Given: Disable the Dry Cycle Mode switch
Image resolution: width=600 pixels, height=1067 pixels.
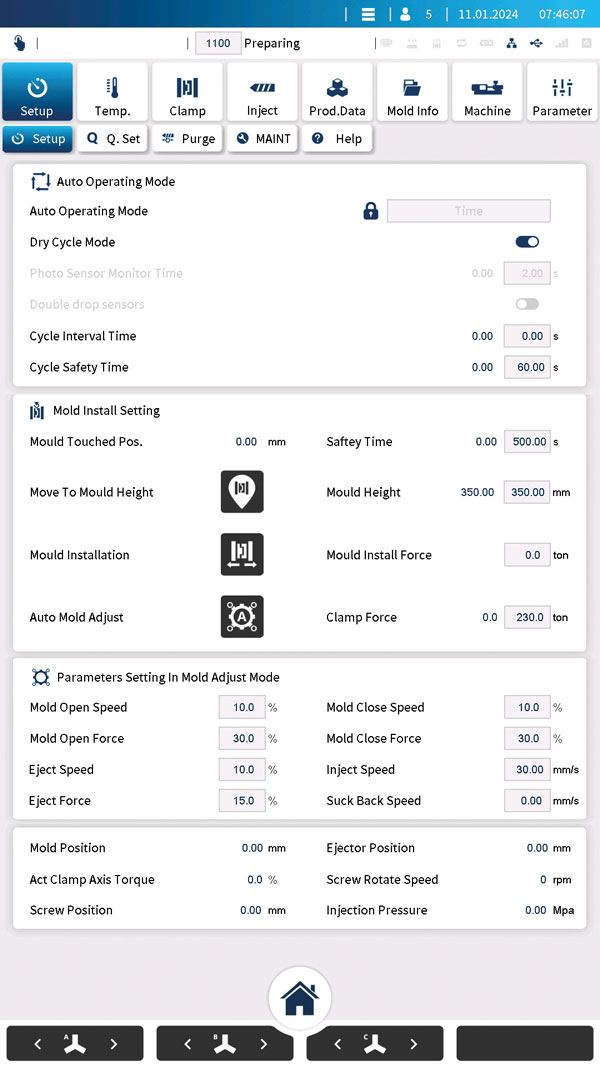Looking at the screenshot, I should 527,242.
